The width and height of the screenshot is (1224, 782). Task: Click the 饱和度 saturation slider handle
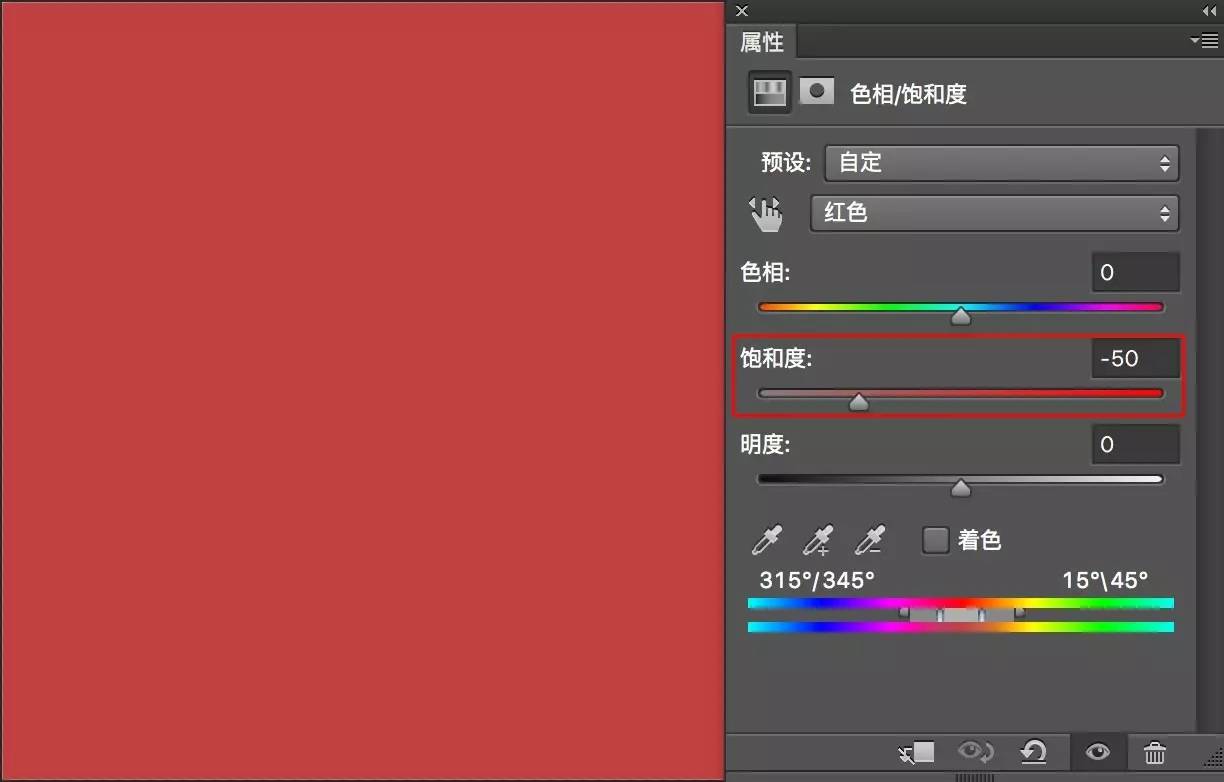(859, 402)
